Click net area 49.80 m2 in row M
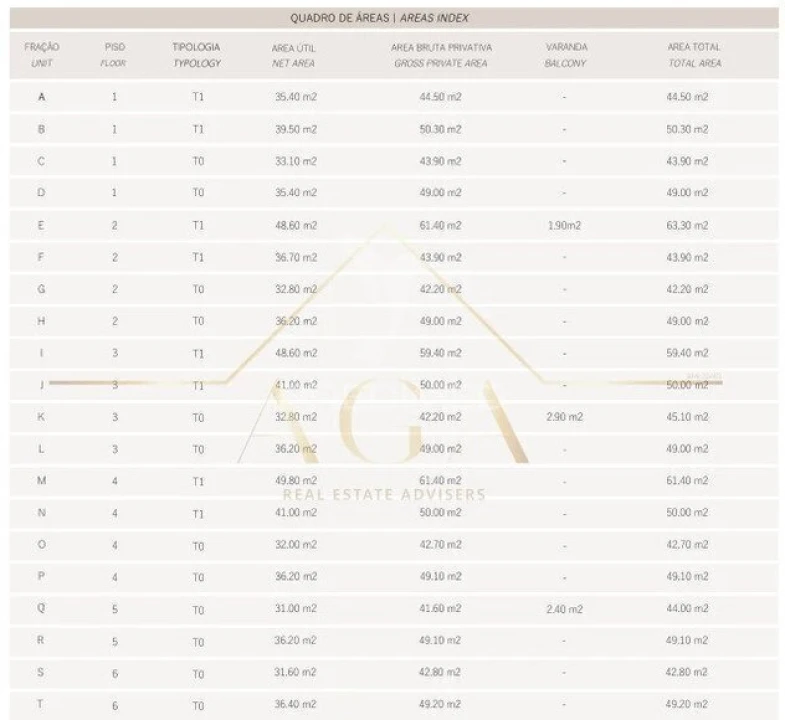Image resolution: width=785 pixels, height=720 pixels. click(x=296, y=481)
